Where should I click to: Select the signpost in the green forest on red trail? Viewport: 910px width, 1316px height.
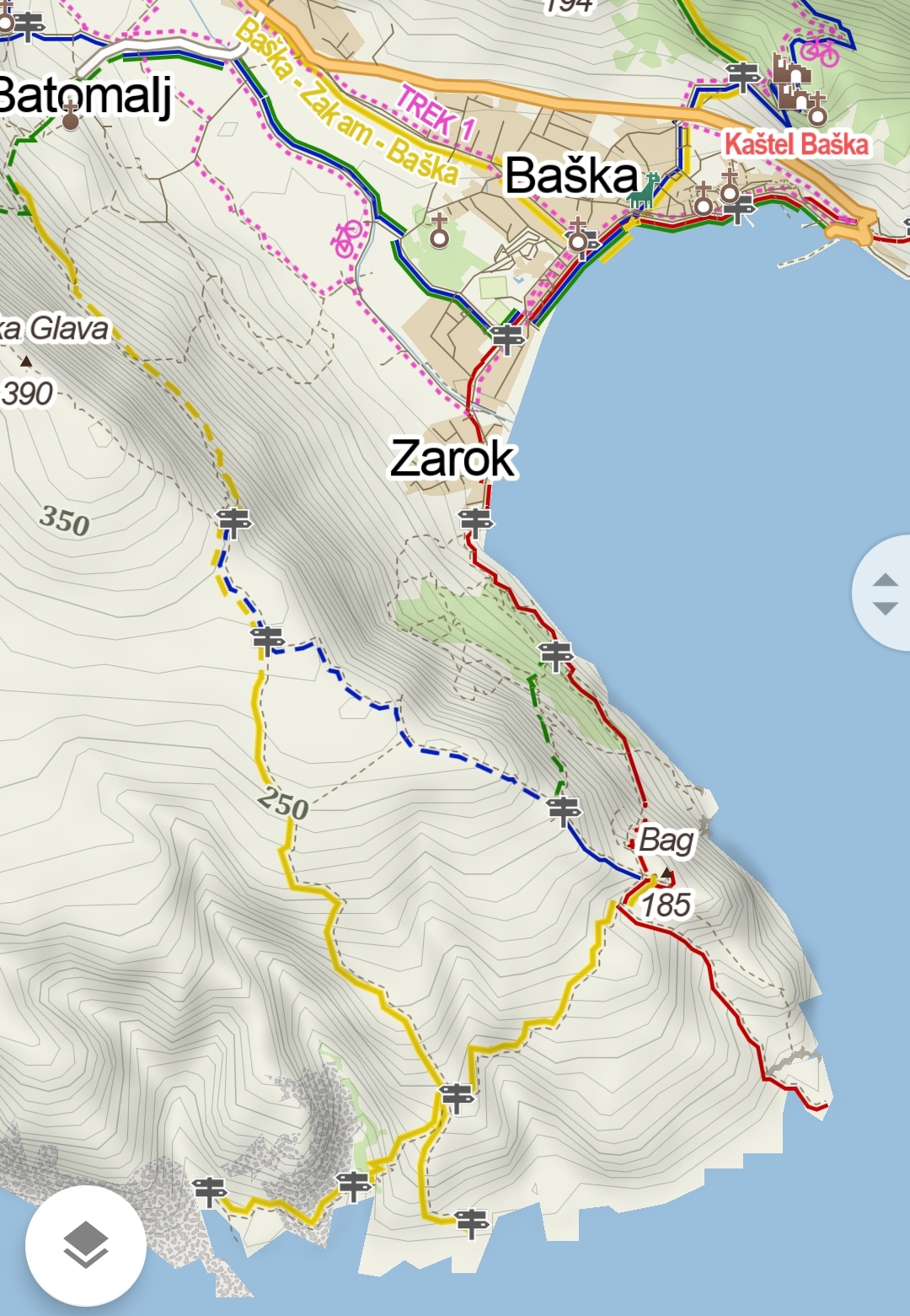(x=556, y=655)
